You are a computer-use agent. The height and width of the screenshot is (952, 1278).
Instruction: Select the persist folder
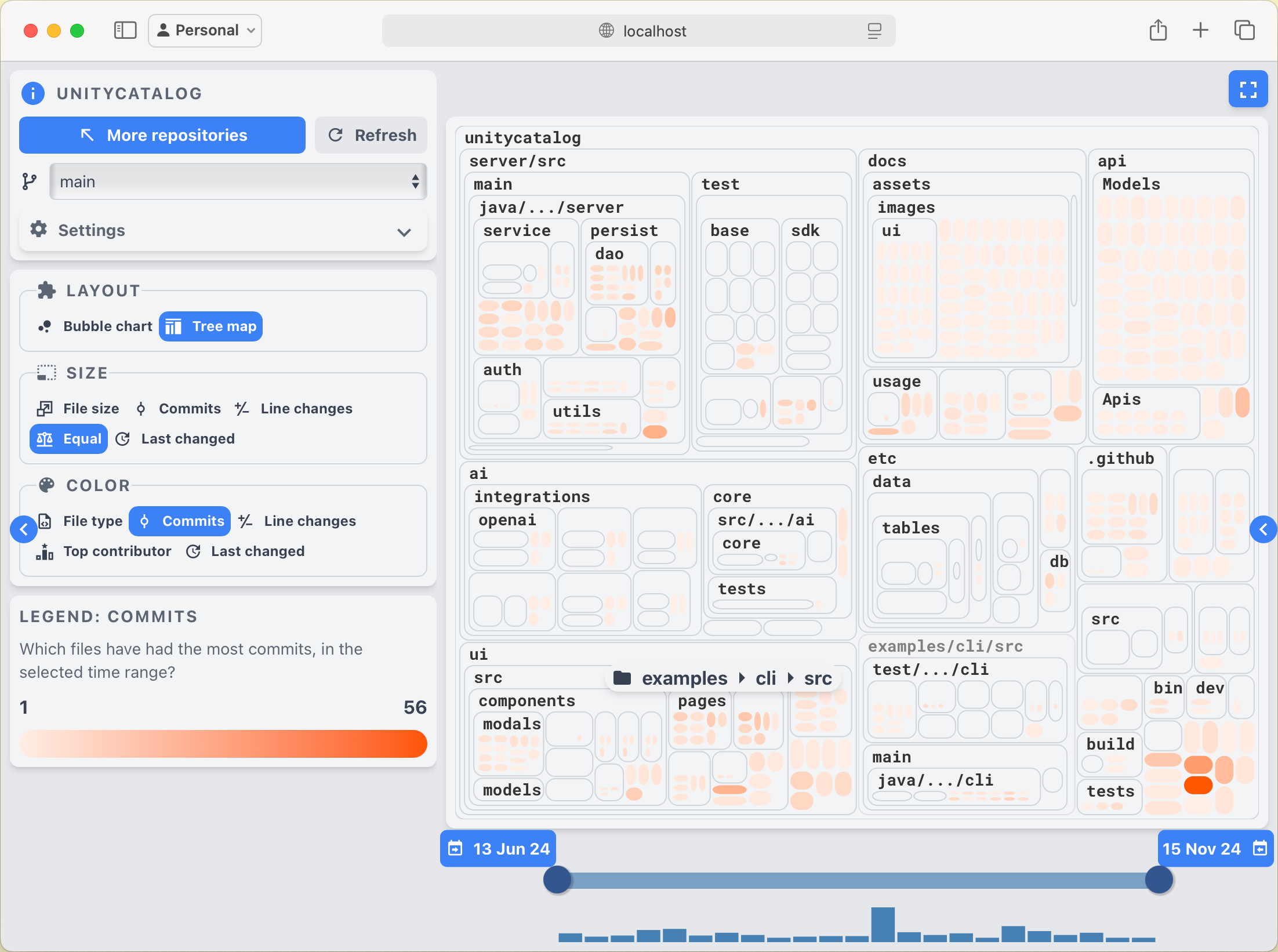624,231
